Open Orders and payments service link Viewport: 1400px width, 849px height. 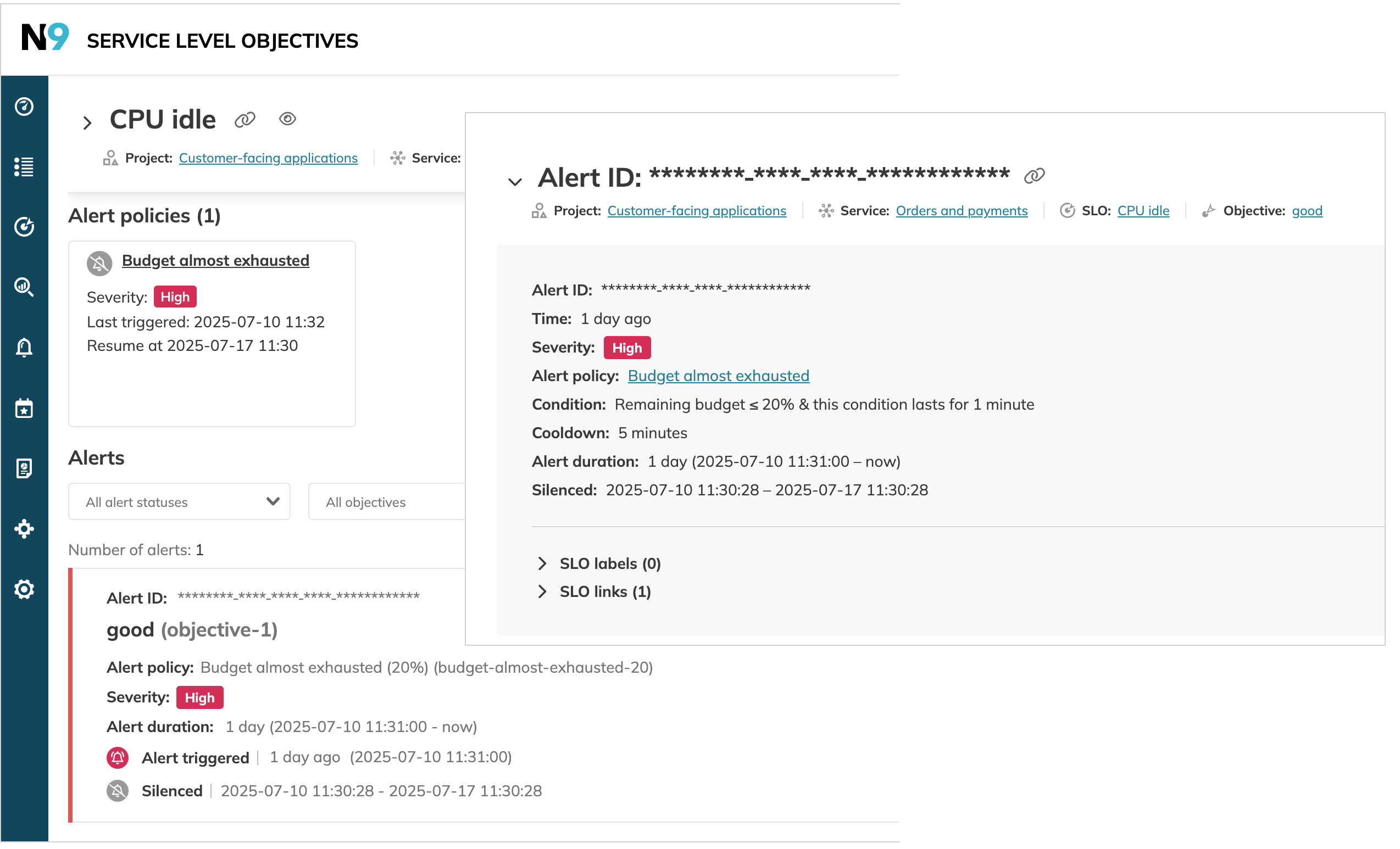[962, 211]
